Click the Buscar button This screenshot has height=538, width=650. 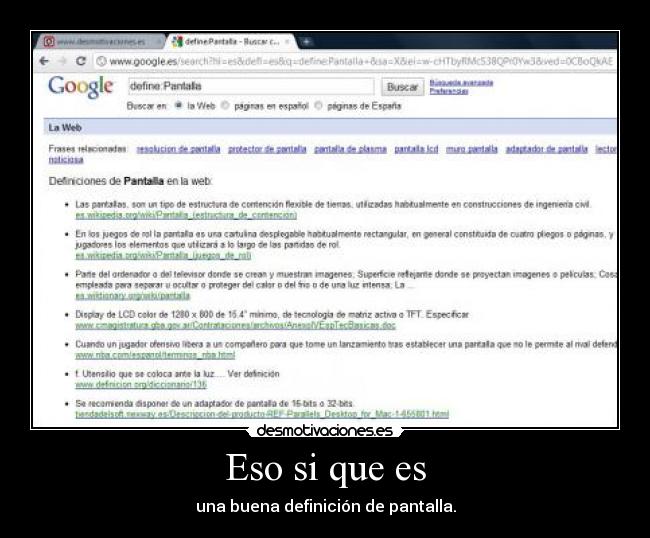pyautogui.click(x=403, y=87)
